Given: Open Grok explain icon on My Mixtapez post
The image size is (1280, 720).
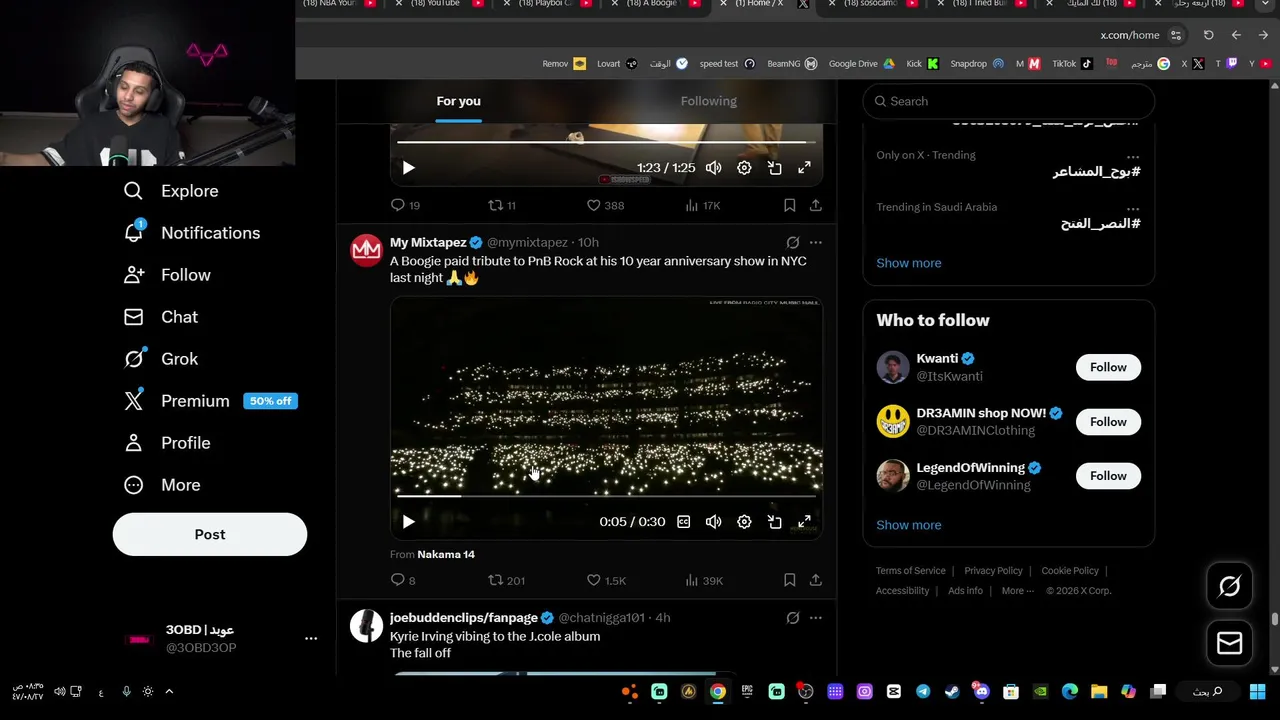Looking at the screenshot, I should [793, 242].
